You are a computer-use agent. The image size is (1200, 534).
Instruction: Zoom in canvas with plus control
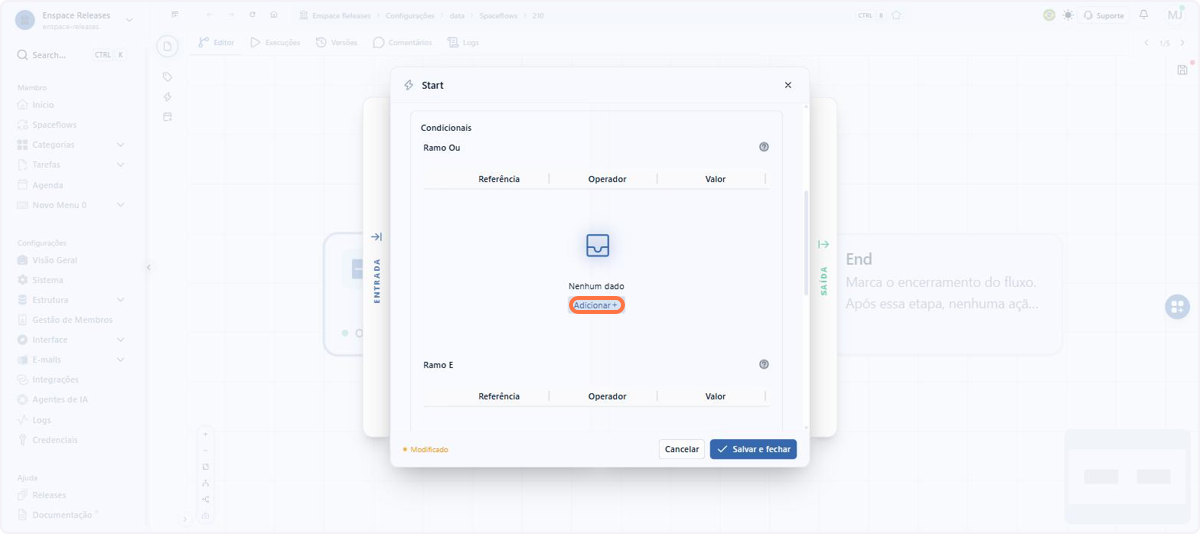205,435
